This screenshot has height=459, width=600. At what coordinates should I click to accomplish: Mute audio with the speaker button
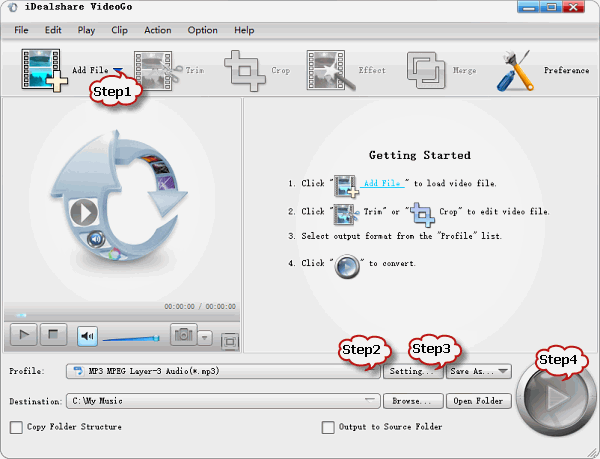click(87, 336)
